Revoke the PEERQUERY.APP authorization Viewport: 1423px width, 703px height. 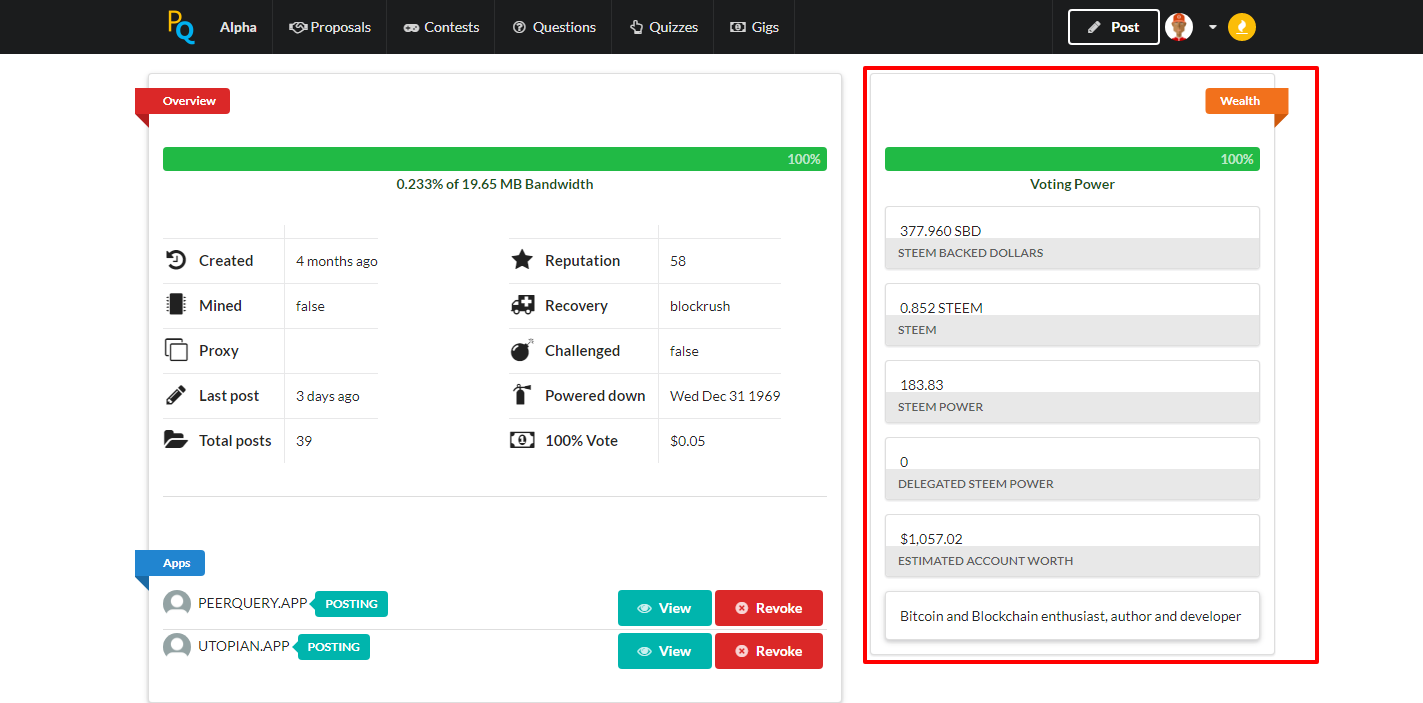coord(769,608)
